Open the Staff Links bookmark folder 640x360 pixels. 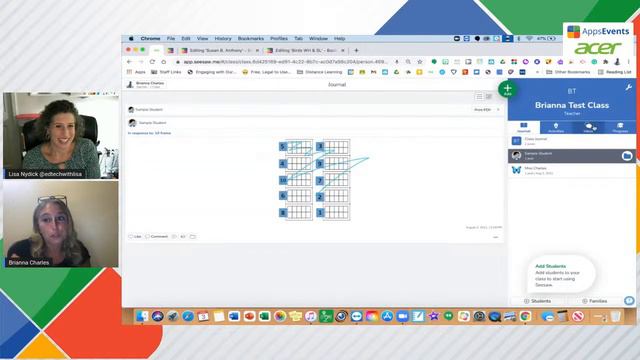[166, 72]
